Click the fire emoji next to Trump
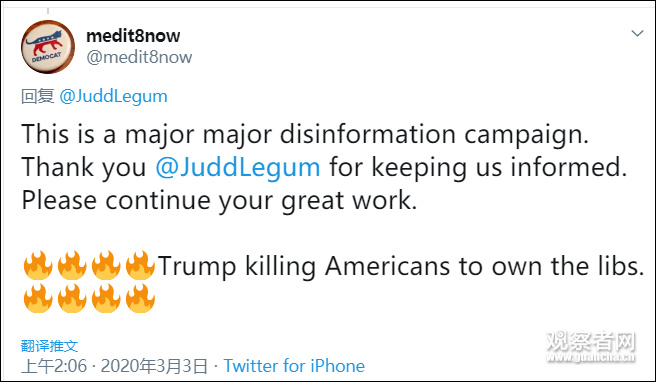656x382 pixels. [x=140, y=265]
